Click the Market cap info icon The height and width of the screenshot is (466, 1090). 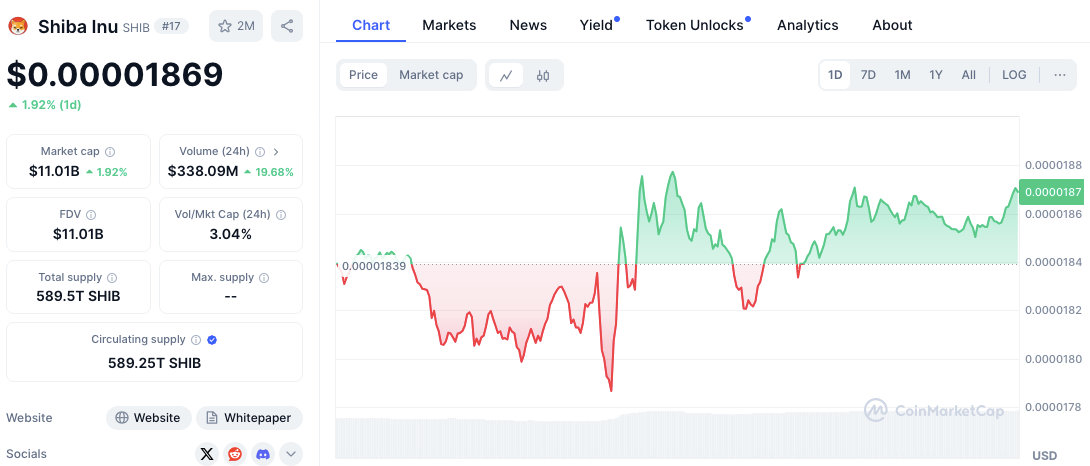click(110, 152)
